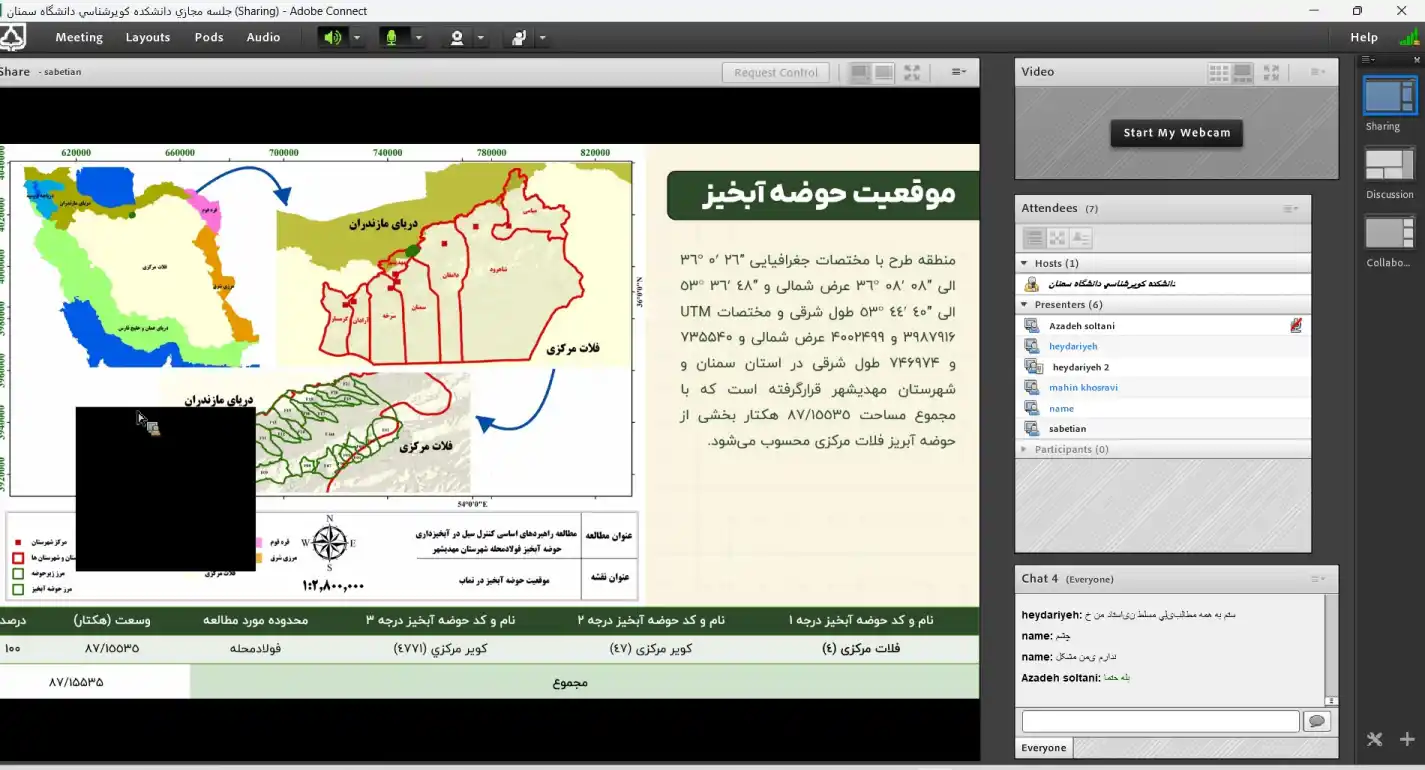Select the Everyone chat tab
The height and width of the screenshot is (770, 1425).
pyautogui.click(x=1043, y=748)
